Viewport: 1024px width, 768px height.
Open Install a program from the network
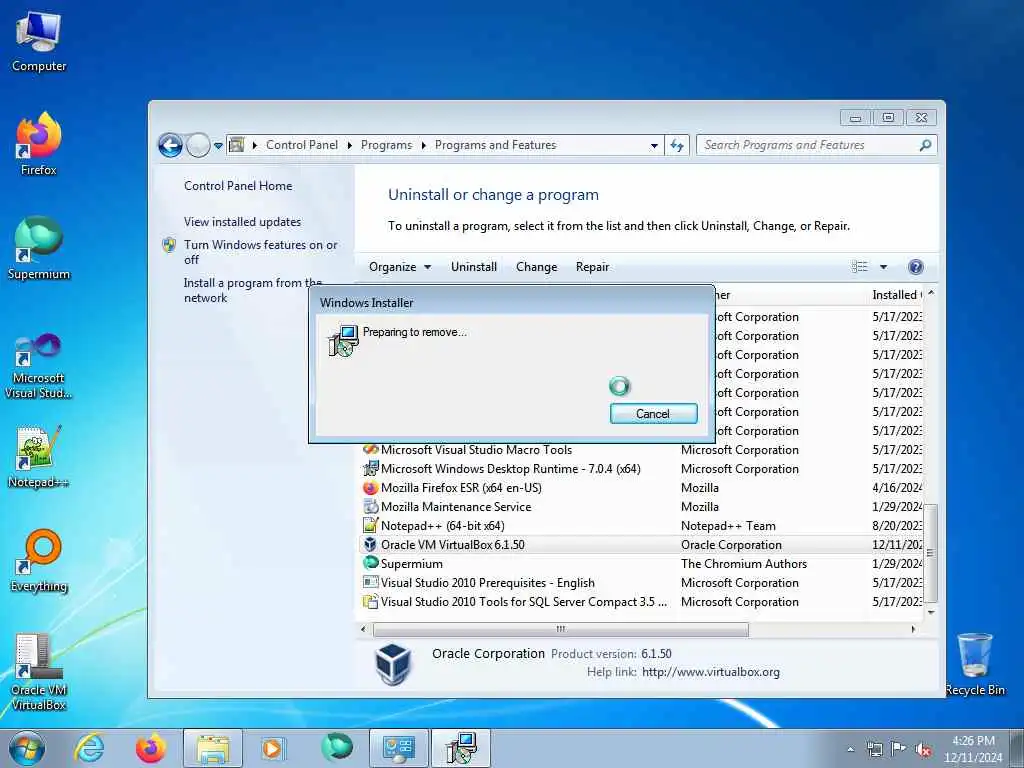pos(253,290)
